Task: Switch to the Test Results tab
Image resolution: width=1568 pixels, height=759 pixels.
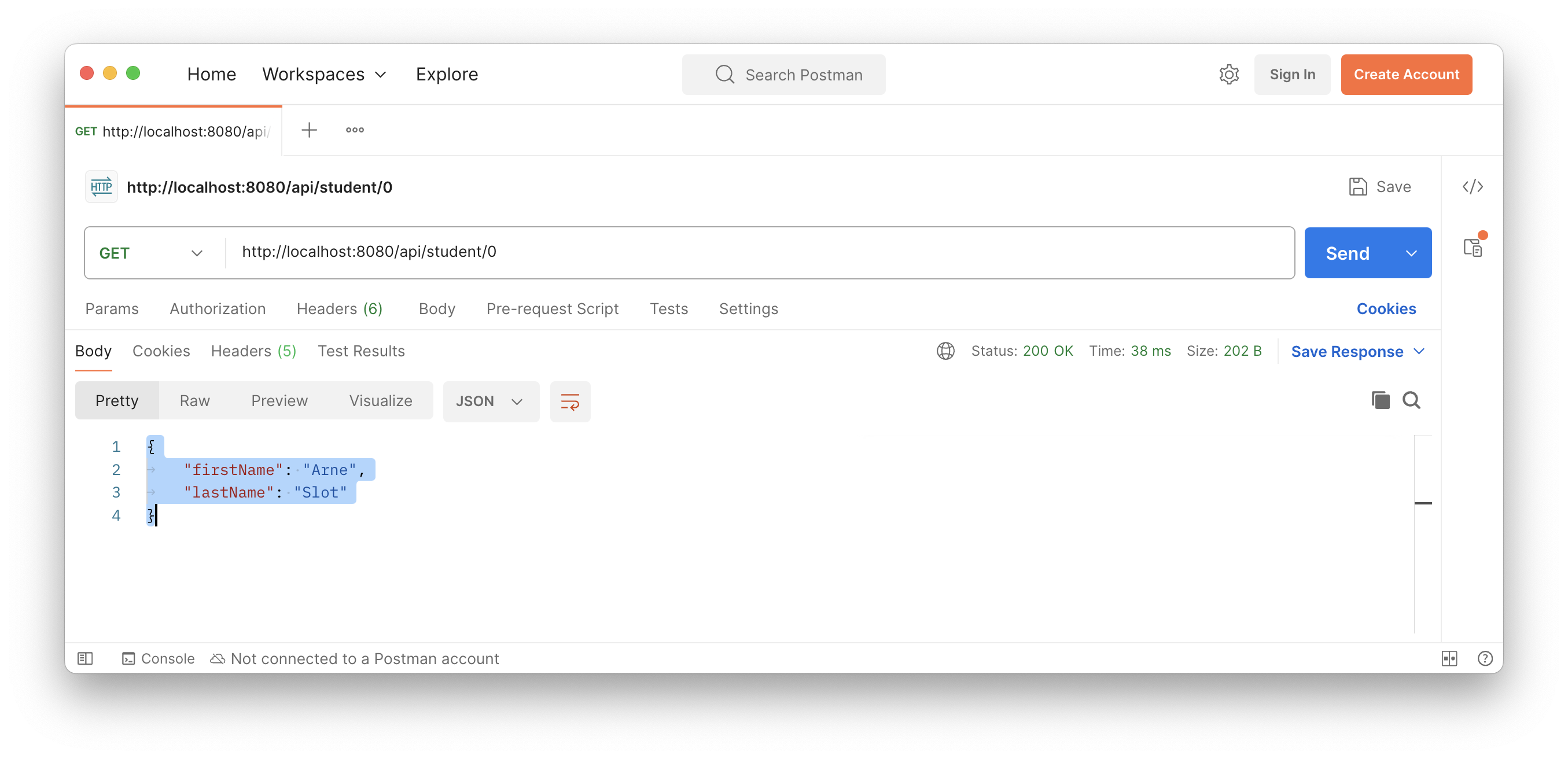Action: tap(361, 351)
